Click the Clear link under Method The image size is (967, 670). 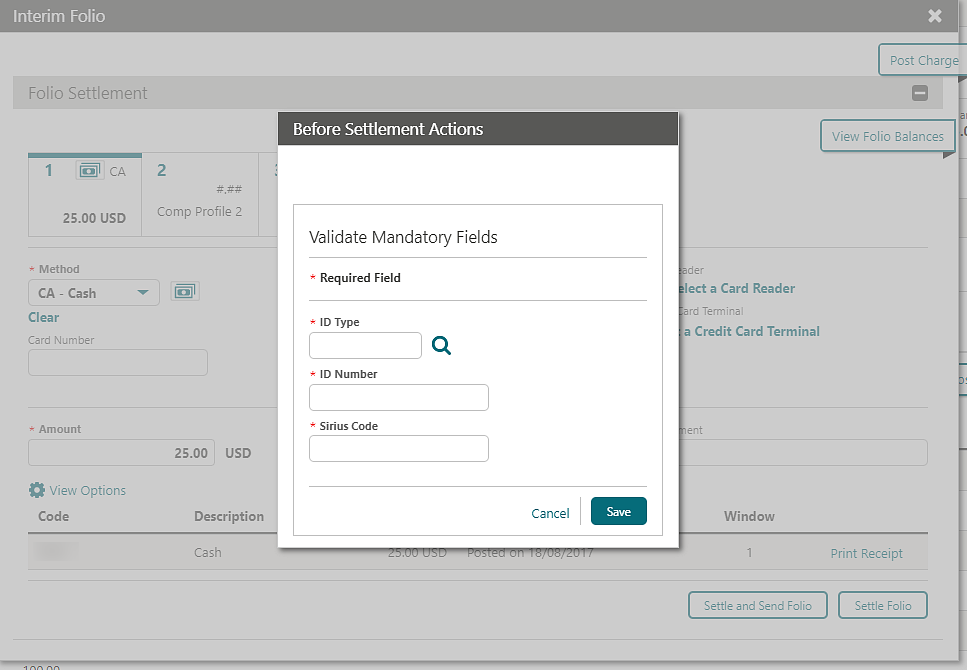click(44, 317)
